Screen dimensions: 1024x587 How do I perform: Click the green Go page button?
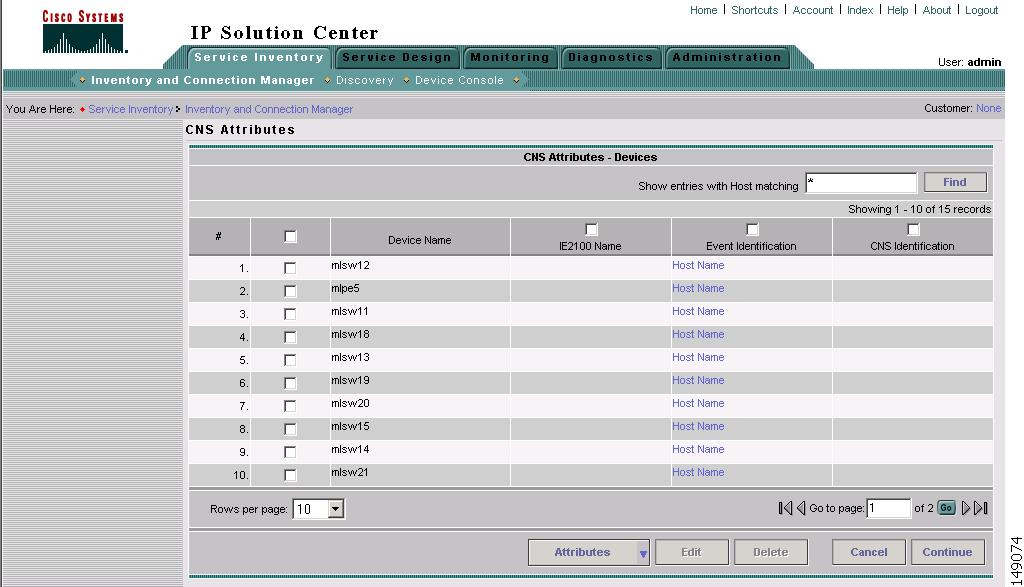946,508
